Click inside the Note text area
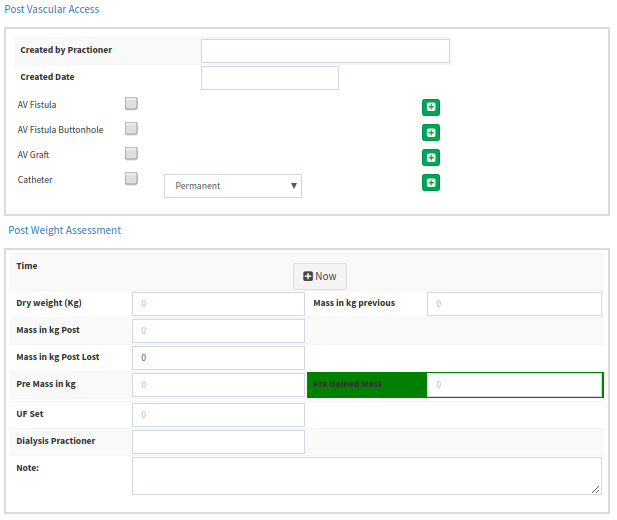 [x=366, y=475]
